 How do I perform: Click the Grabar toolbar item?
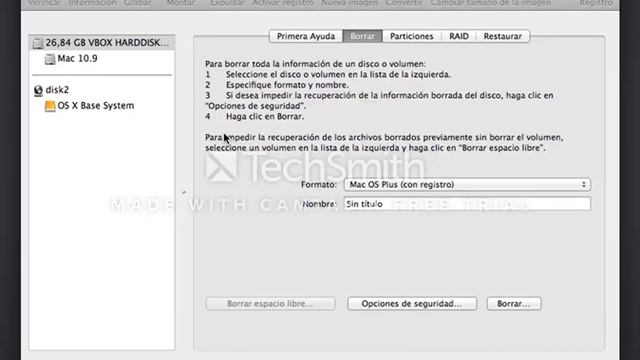coord(138,3)
